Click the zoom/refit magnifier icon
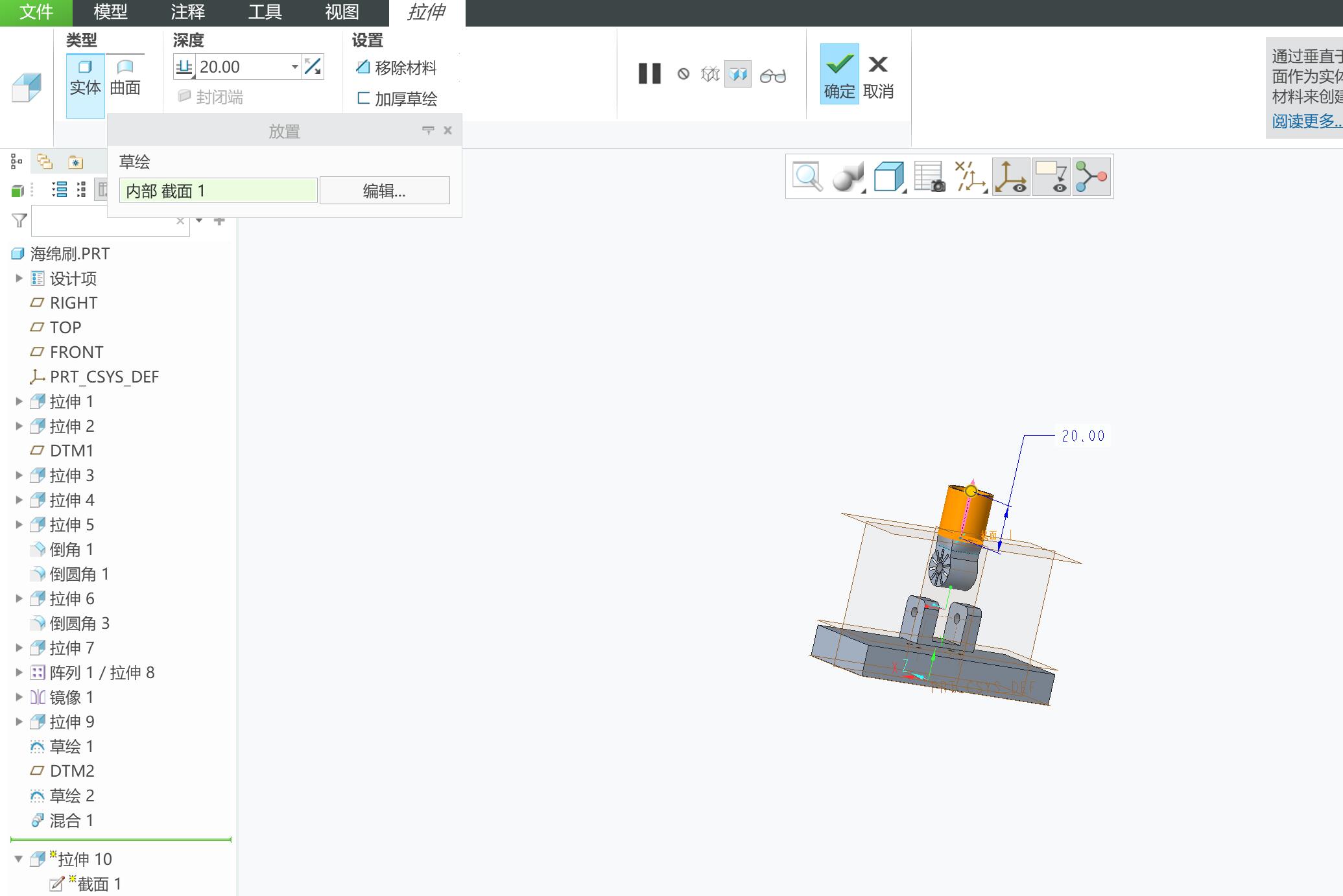Image resolution: width=1343 pixels, height=896 pixels. (807, 176)
